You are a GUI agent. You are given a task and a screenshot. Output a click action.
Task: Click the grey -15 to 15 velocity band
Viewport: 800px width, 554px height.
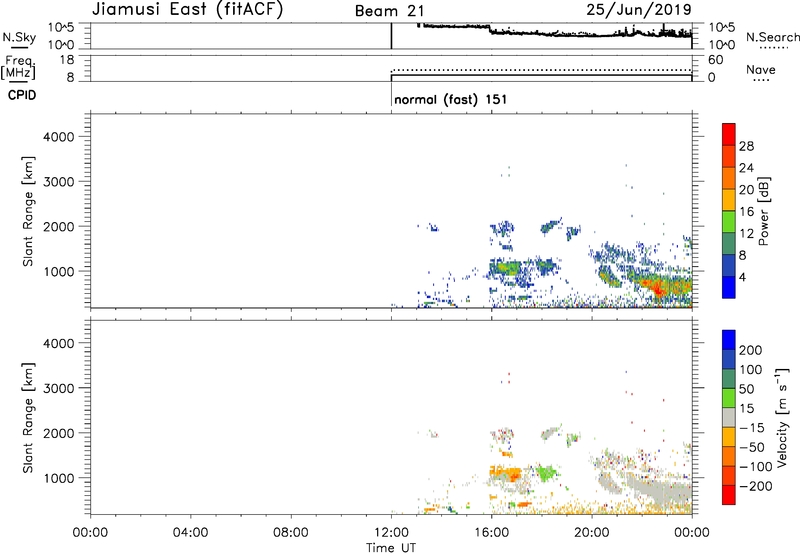point(729,417)
